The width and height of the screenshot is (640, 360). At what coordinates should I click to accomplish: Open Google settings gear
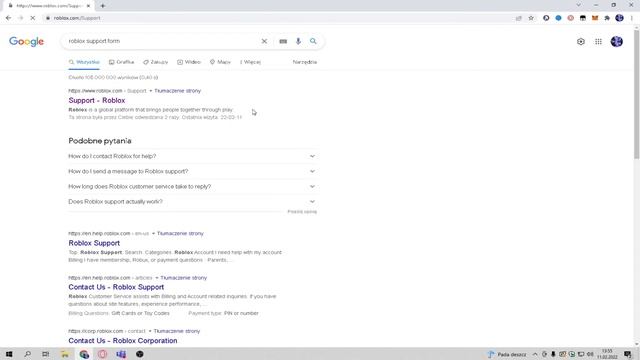pos(581,42)
